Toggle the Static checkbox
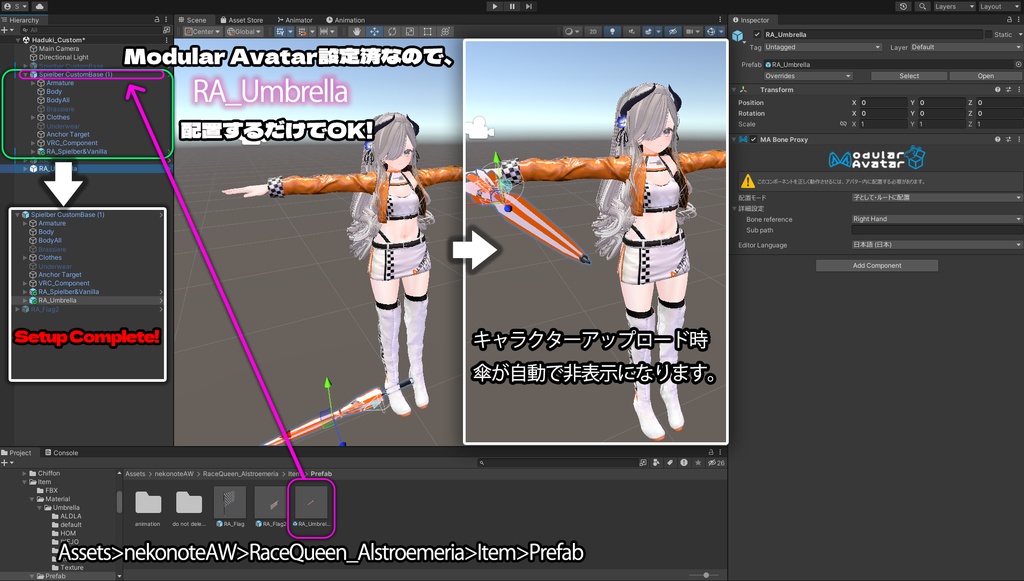This screenshot has width=1024, height=581. coord(989,35)
